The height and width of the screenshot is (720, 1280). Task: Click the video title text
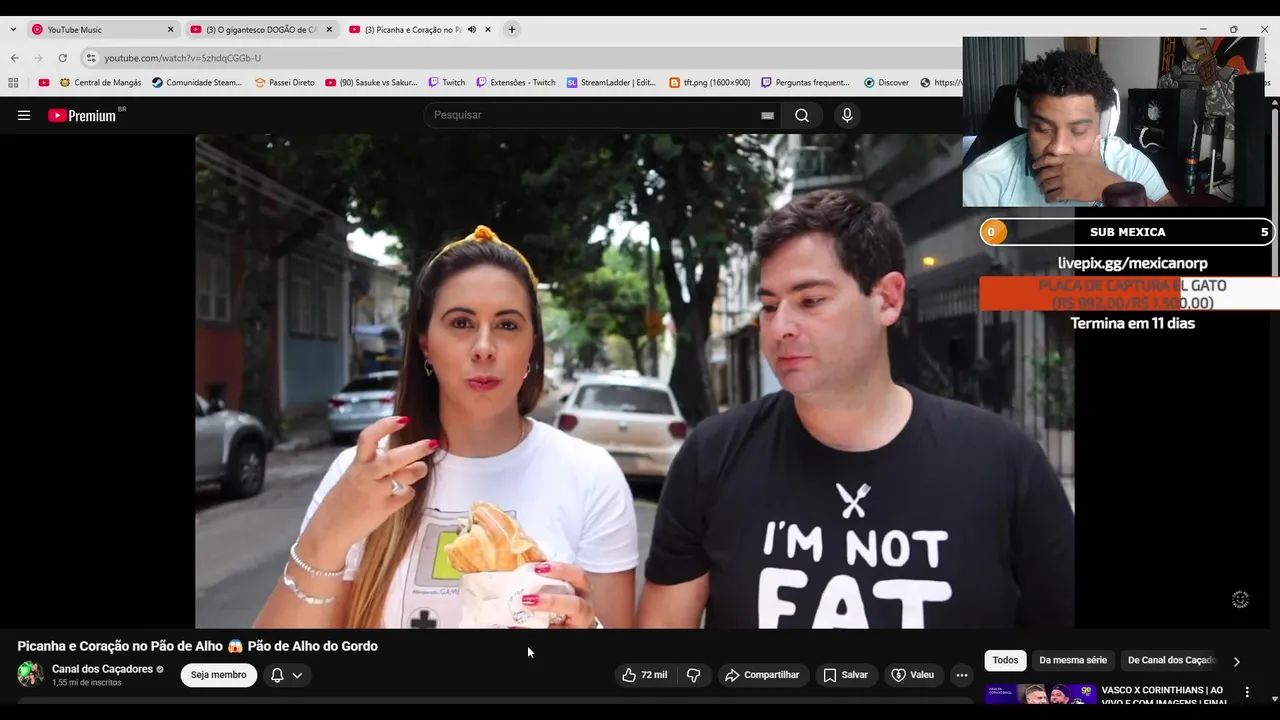[x=197, y=646]
